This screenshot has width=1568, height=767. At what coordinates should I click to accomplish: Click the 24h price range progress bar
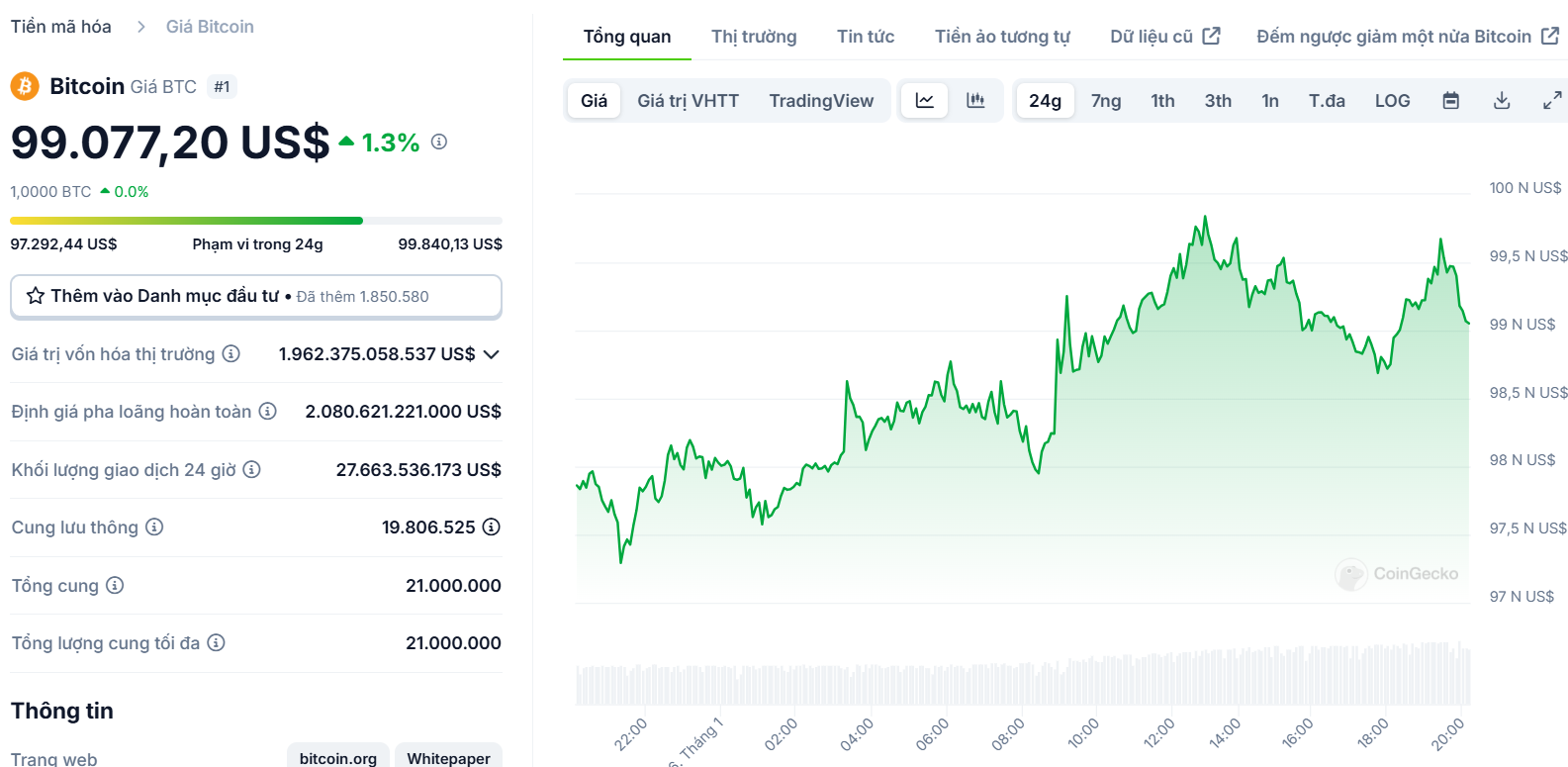[256, 221]
